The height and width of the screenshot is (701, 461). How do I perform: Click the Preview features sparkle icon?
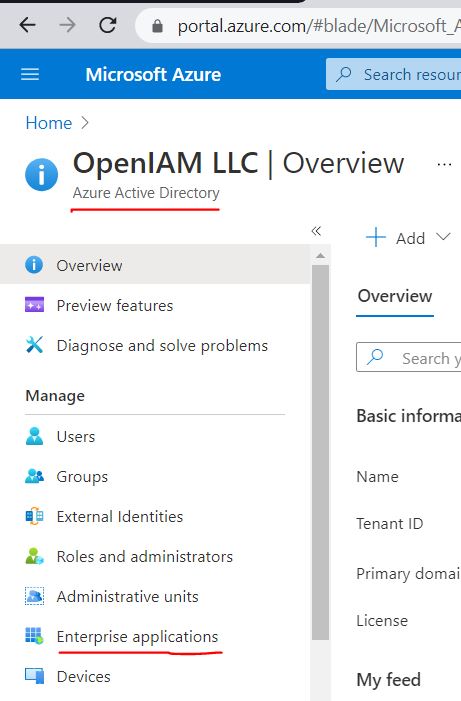coord(34,304)
